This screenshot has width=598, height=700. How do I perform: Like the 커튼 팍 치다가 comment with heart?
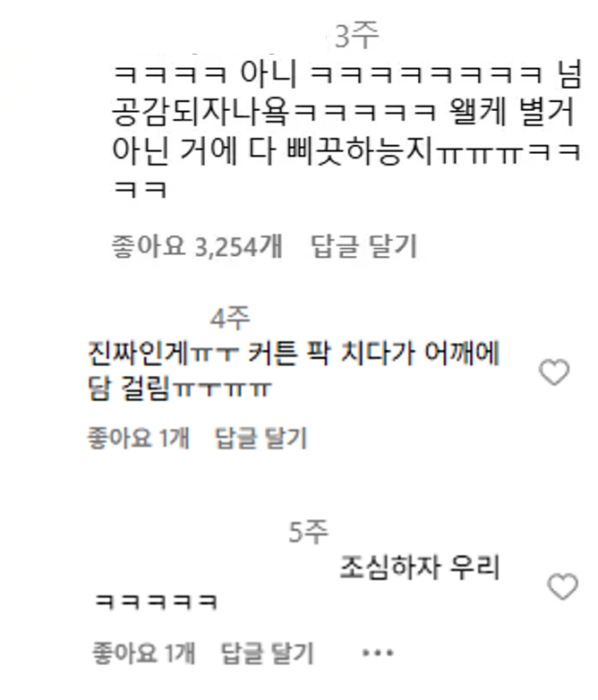554,372
